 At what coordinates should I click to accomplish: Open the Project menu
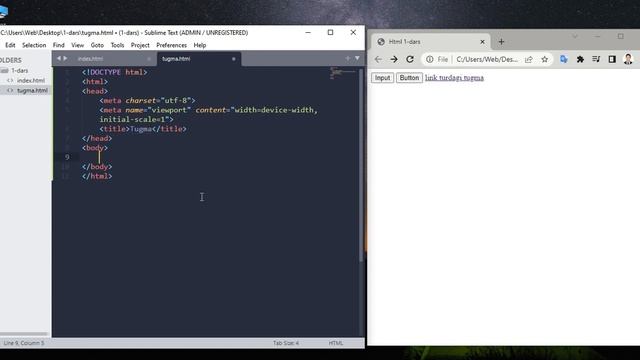(x=140, y=45)
